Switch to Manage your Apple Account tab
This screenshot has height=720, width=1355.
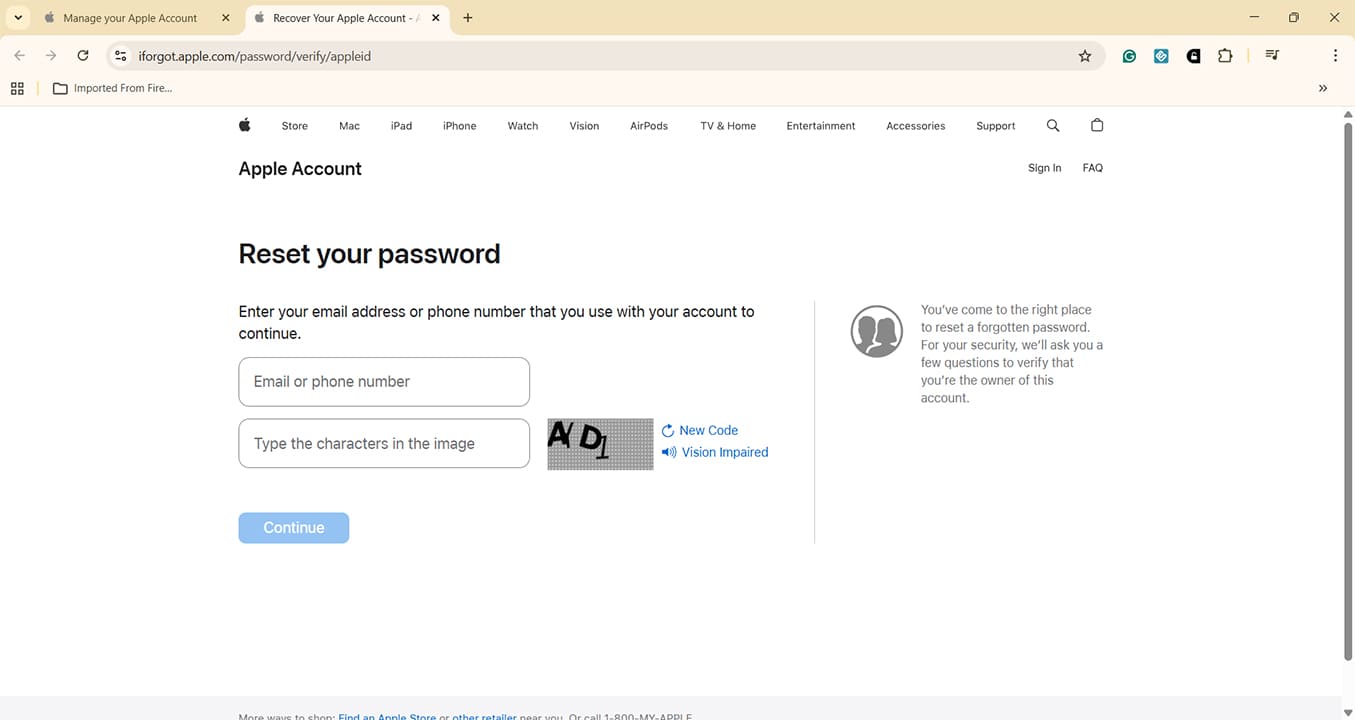(130, 18)
